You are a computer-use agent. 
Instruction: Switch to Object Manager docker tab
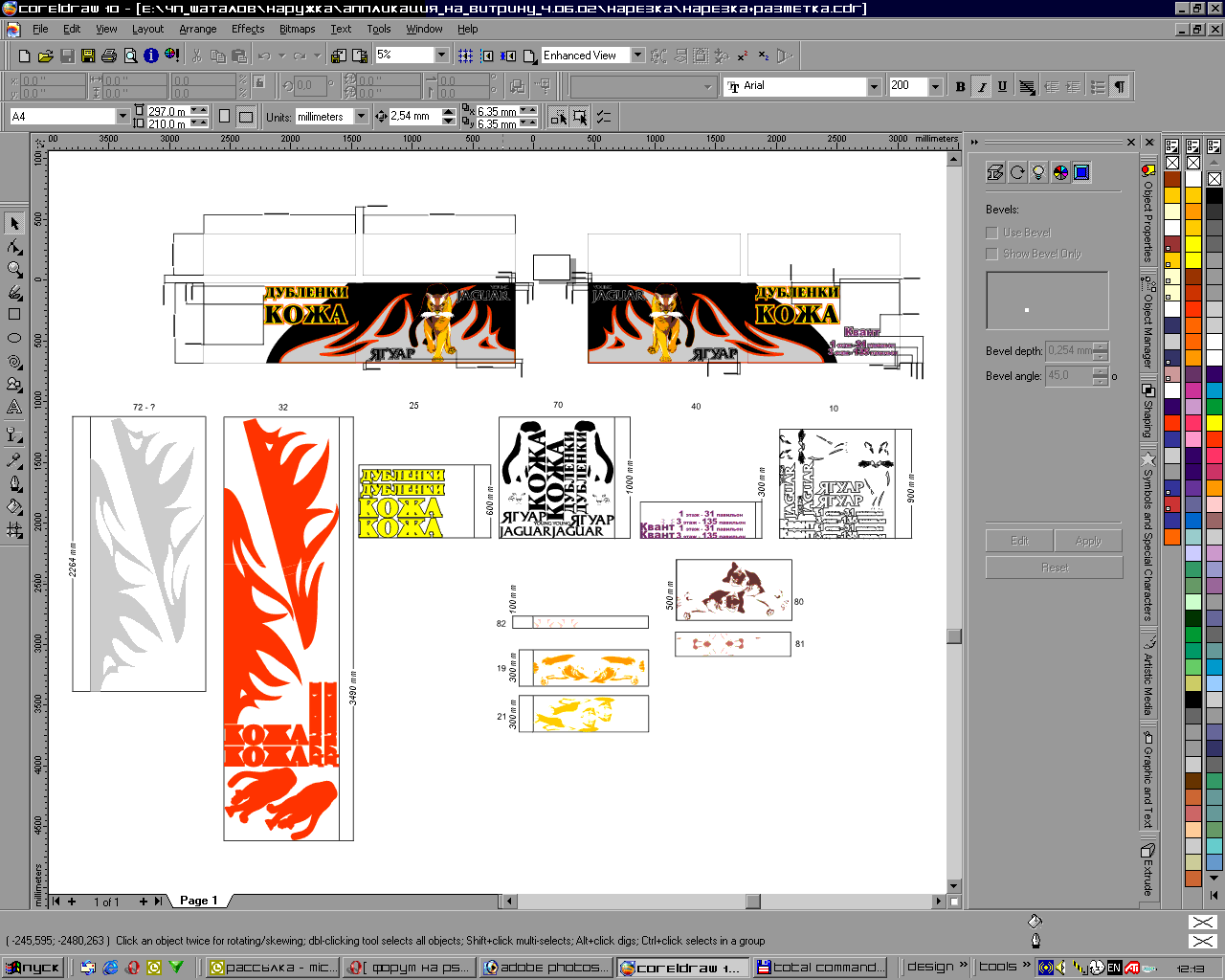(1147, 323)
